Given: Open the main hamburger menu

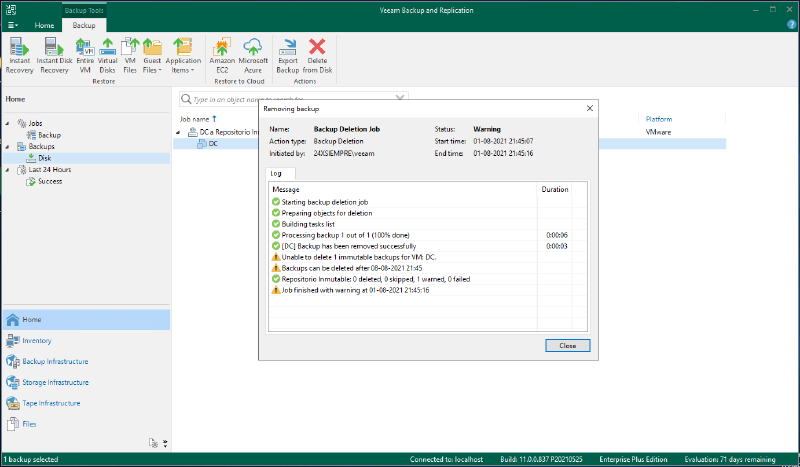Looking at the screenshot, I should pyautogui.click(x=13, y=25).
